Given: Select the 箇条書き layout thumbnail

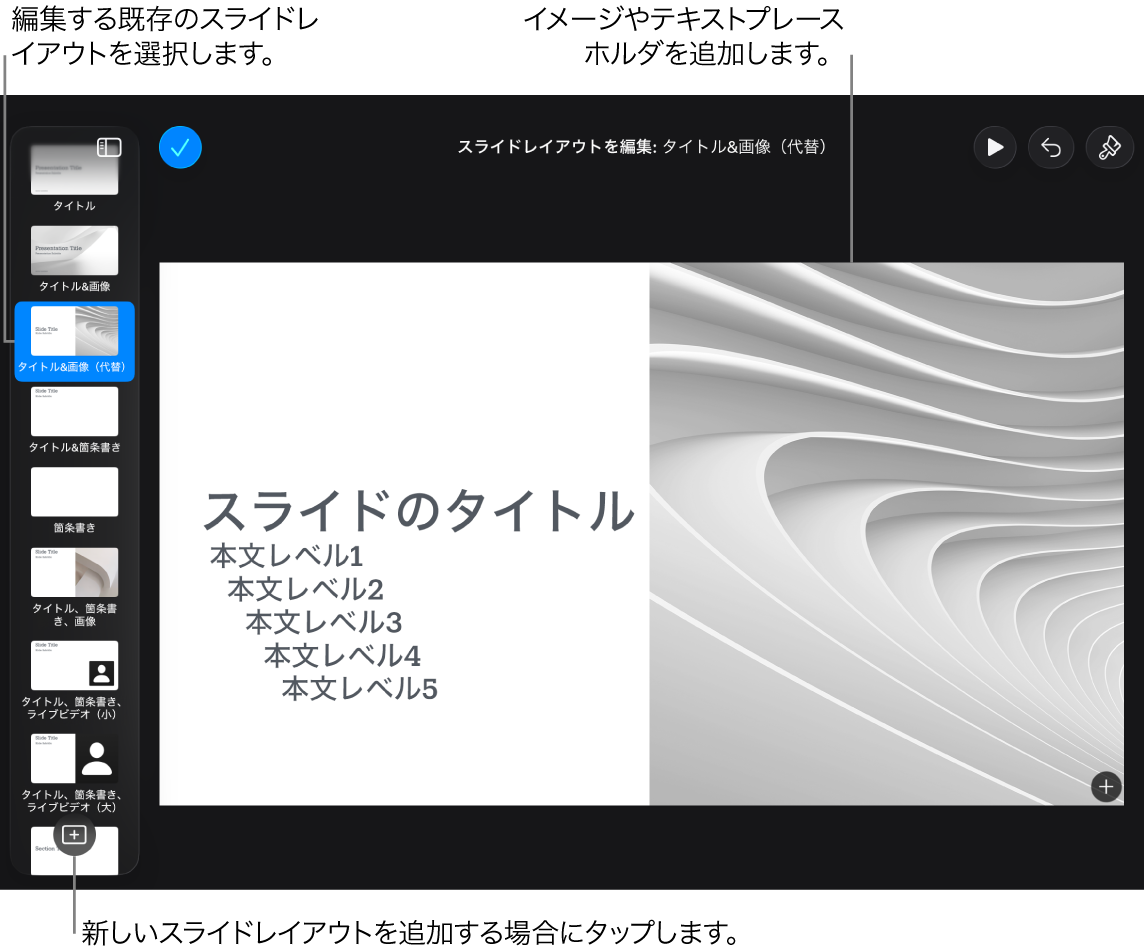Looking at the screenshot, I should point(74,492).
